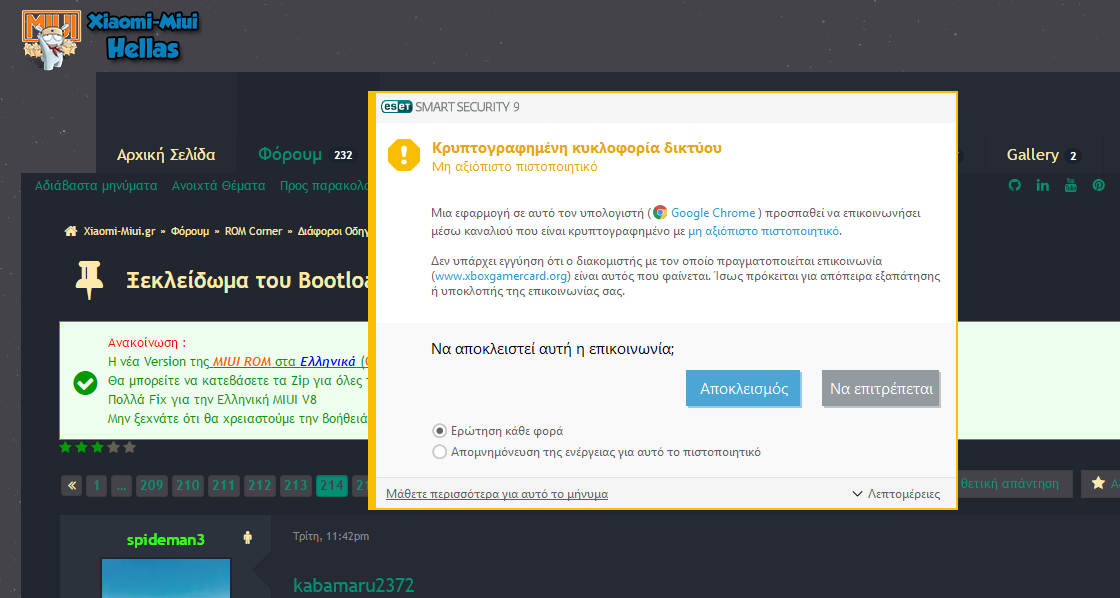Image resolution: width=1120 pixels, height=598 pixels.
Task: Open the LinkedIn icon link
Action: pos(1043,186)
